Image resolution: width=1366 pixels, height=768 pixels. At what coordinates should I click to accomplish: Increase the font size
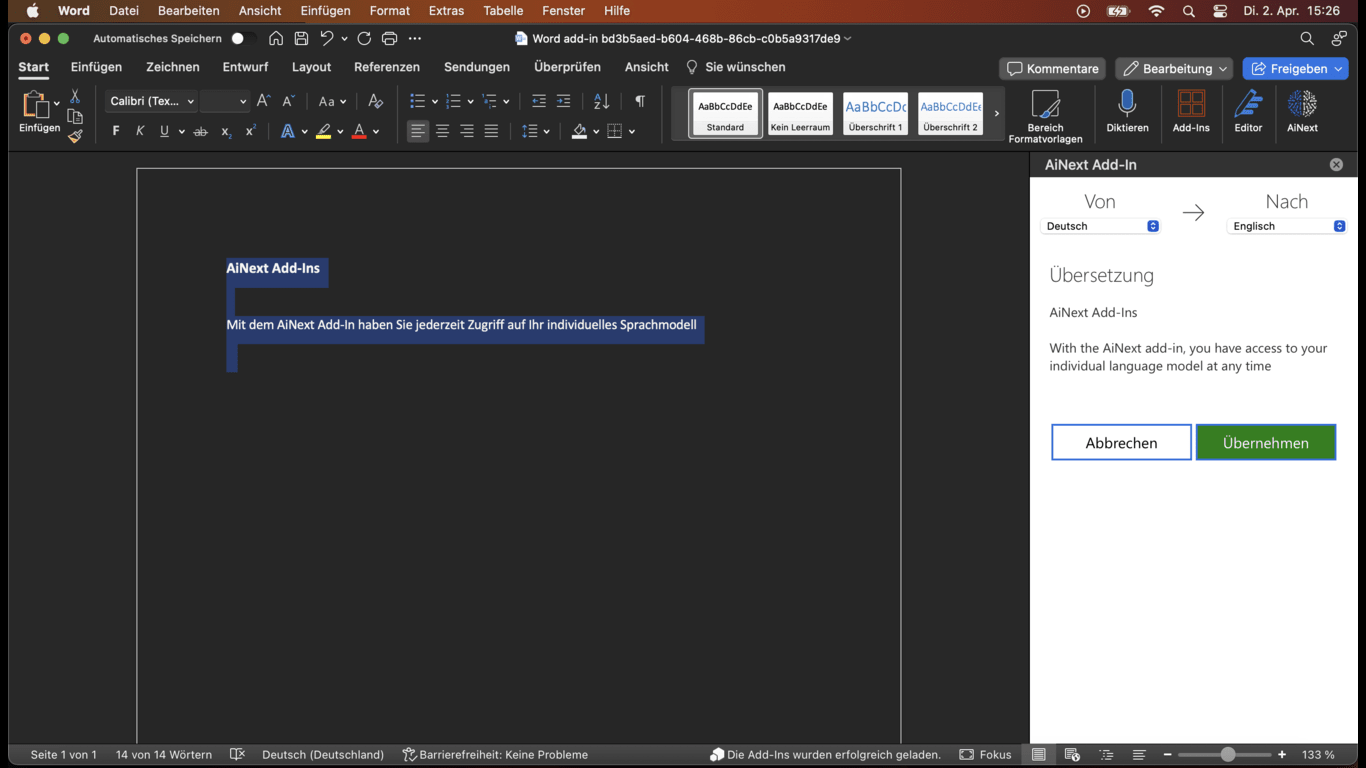point(264,101)
